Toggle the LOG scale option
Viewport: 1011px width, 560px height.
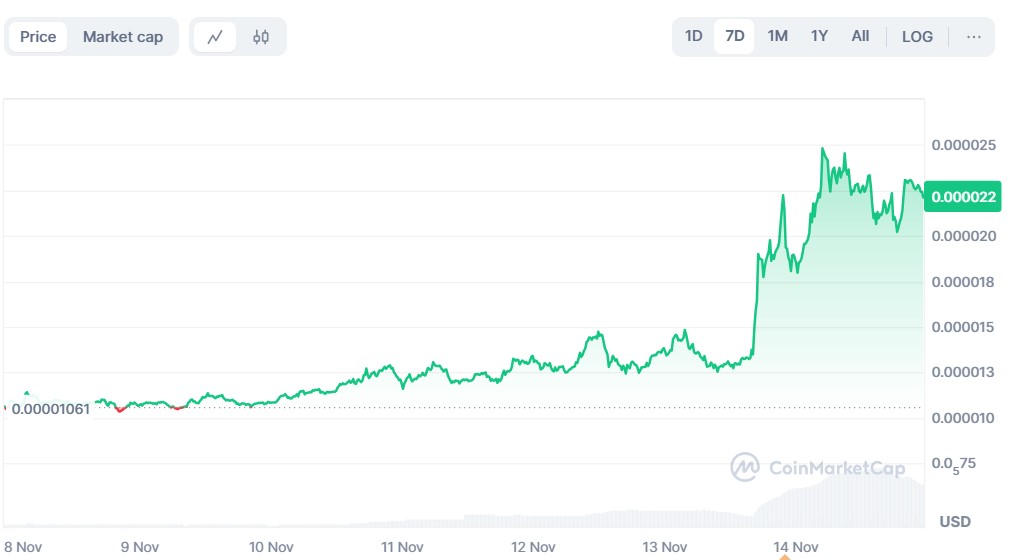(916, 37)
